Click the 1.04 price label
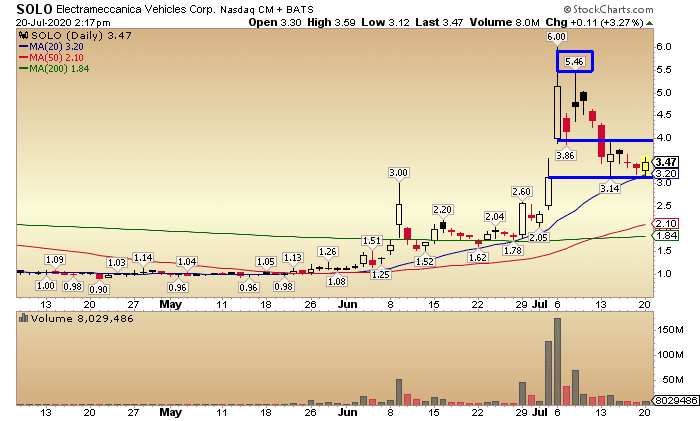Viewport: 700px width, 421px height. click(187, 262)
